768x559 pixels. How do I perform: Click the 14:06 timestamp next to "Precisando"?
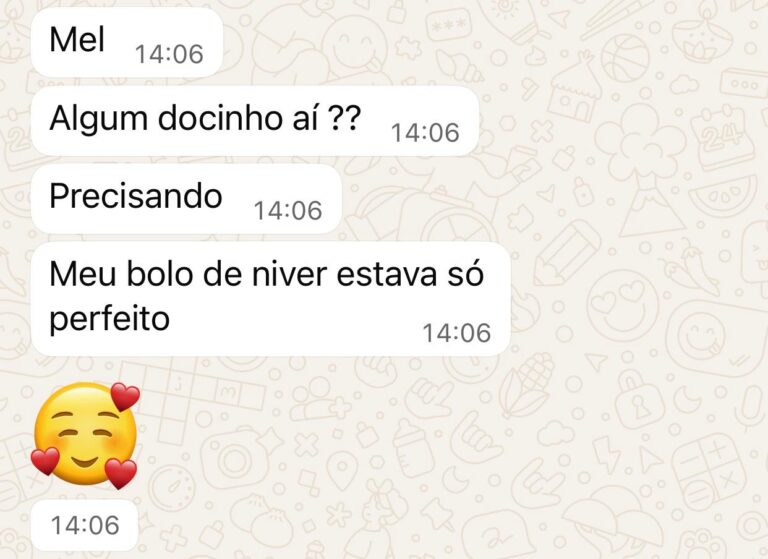click(x=288, y=211)
